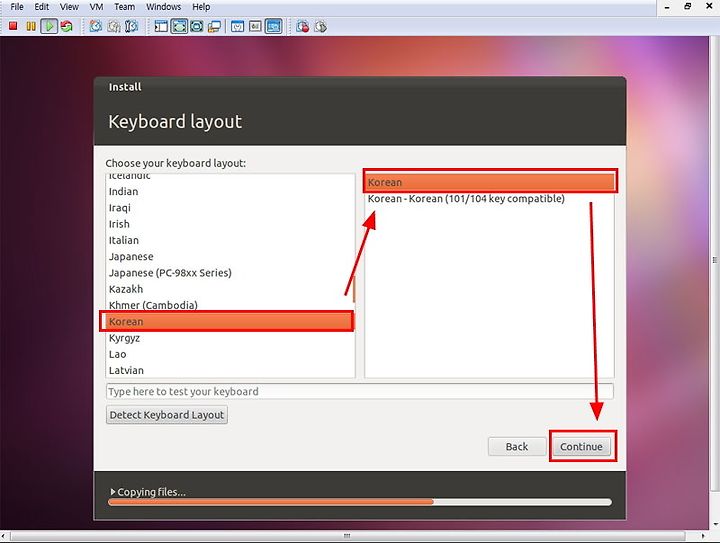This screenshot has width=720, height=543.
Task: Click the Continue button
Action: 581,446
